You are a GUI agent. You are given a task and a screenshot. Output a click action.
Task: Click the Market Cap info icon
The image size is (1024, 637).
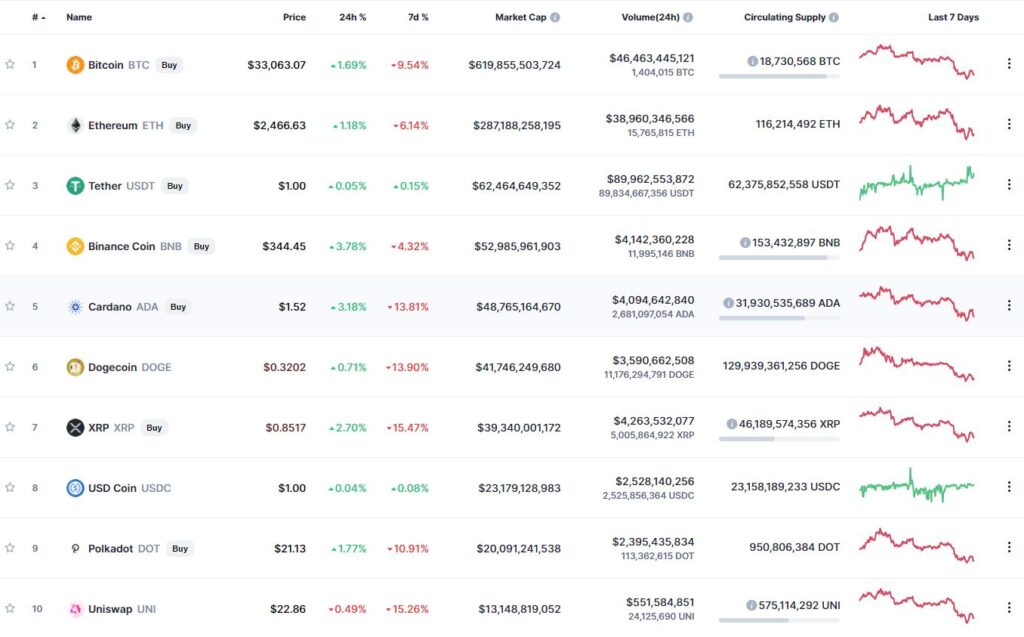(x=555, y=18)
